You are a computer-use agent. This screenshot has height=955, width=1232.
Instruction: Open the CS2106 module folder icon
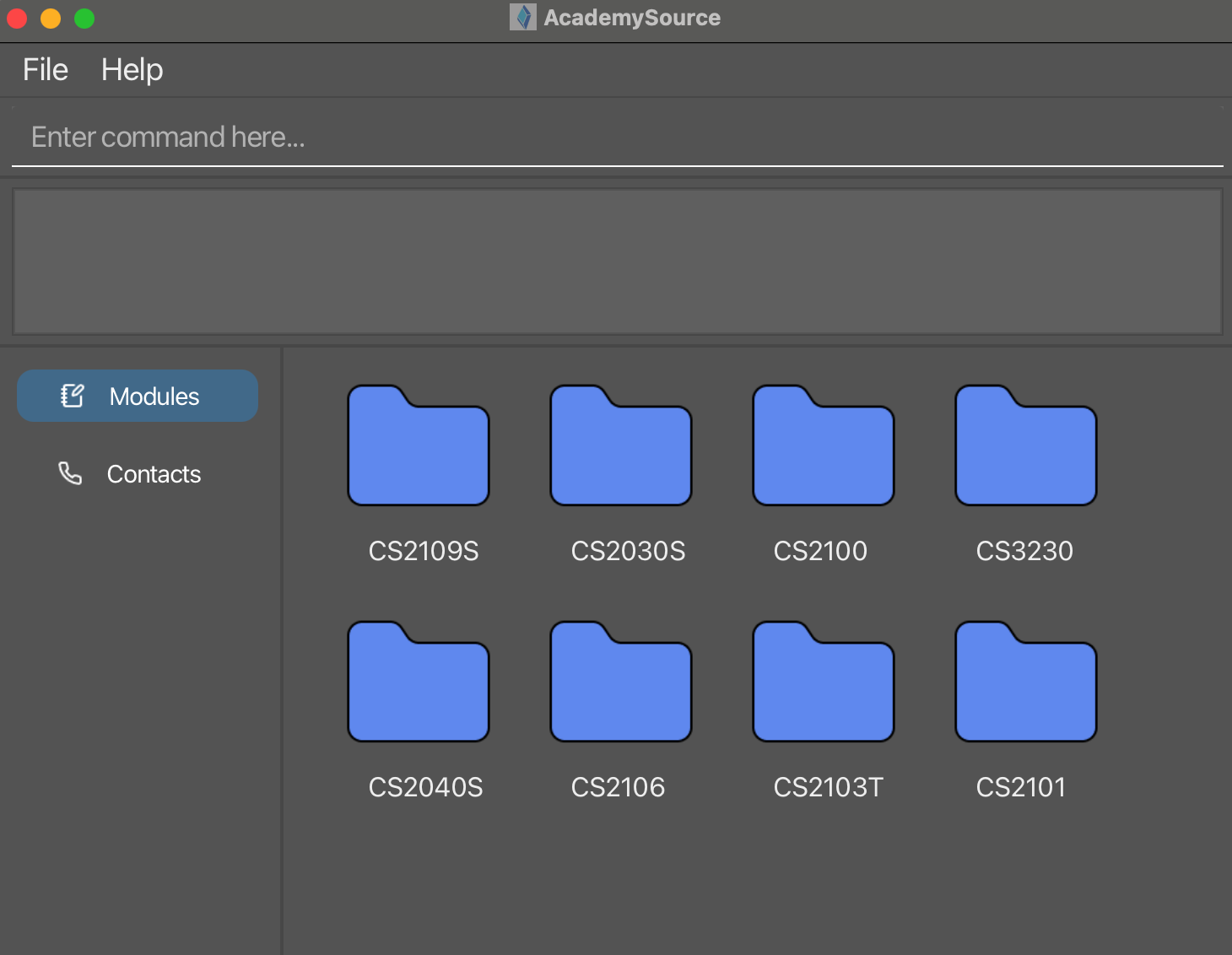pos(621,683)
